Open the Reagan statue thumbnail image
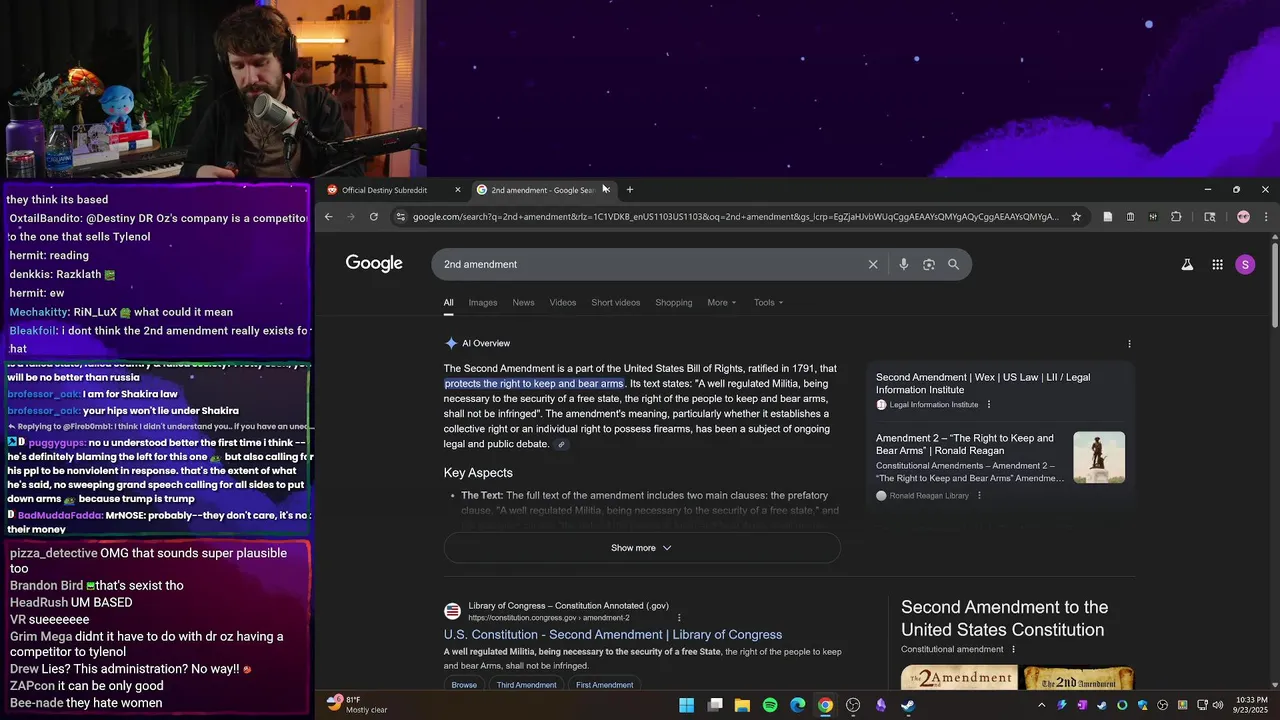 [x=1099, y=457]
